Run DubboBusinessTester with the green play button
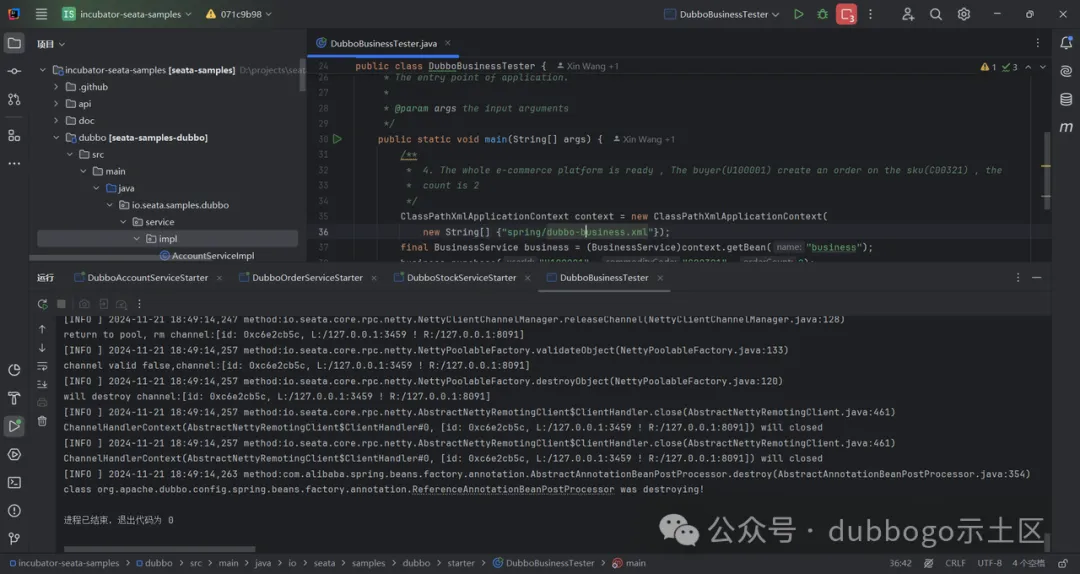1080x574 pixels. [798, 14]
